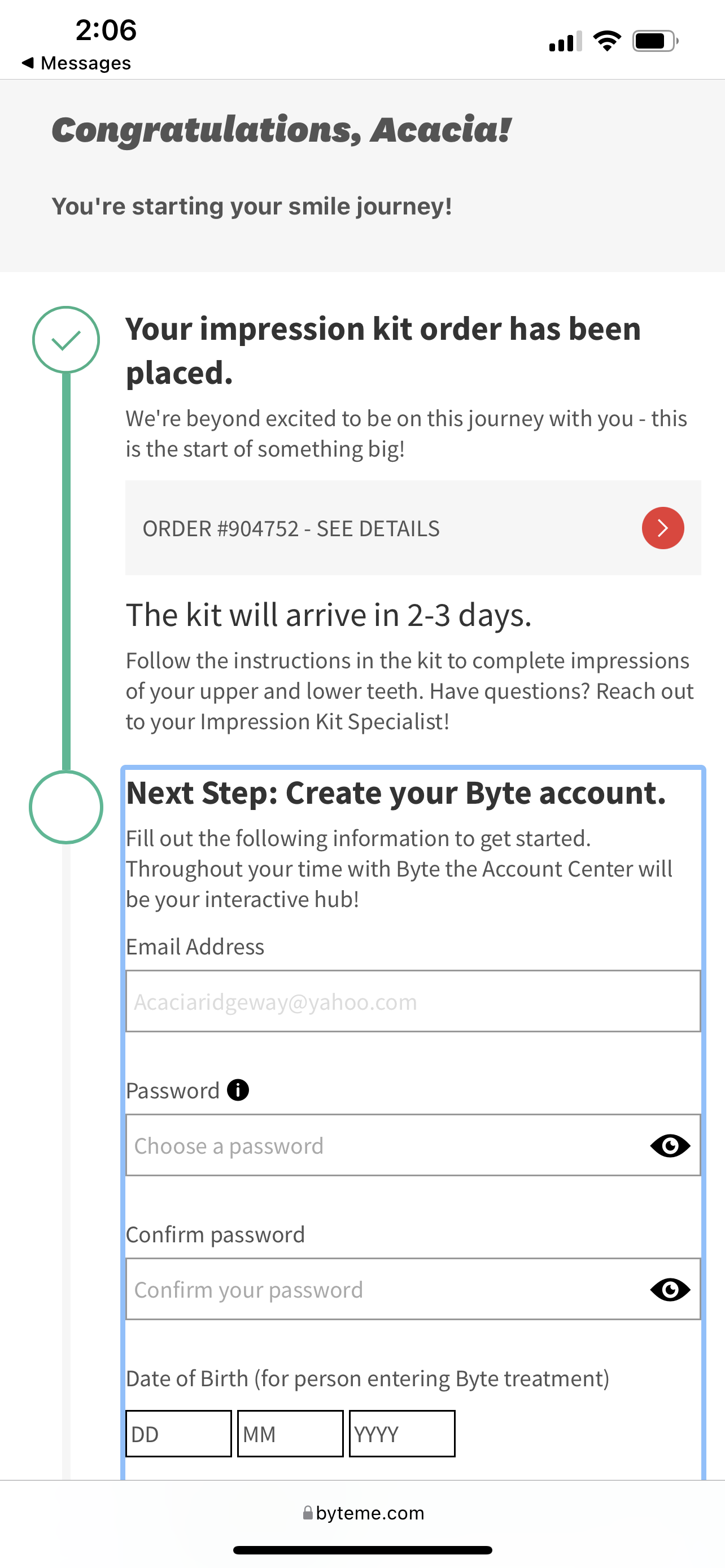Tap the cellular signal bars
Viewport: 725px width, 1568px height.
point(565,41)
